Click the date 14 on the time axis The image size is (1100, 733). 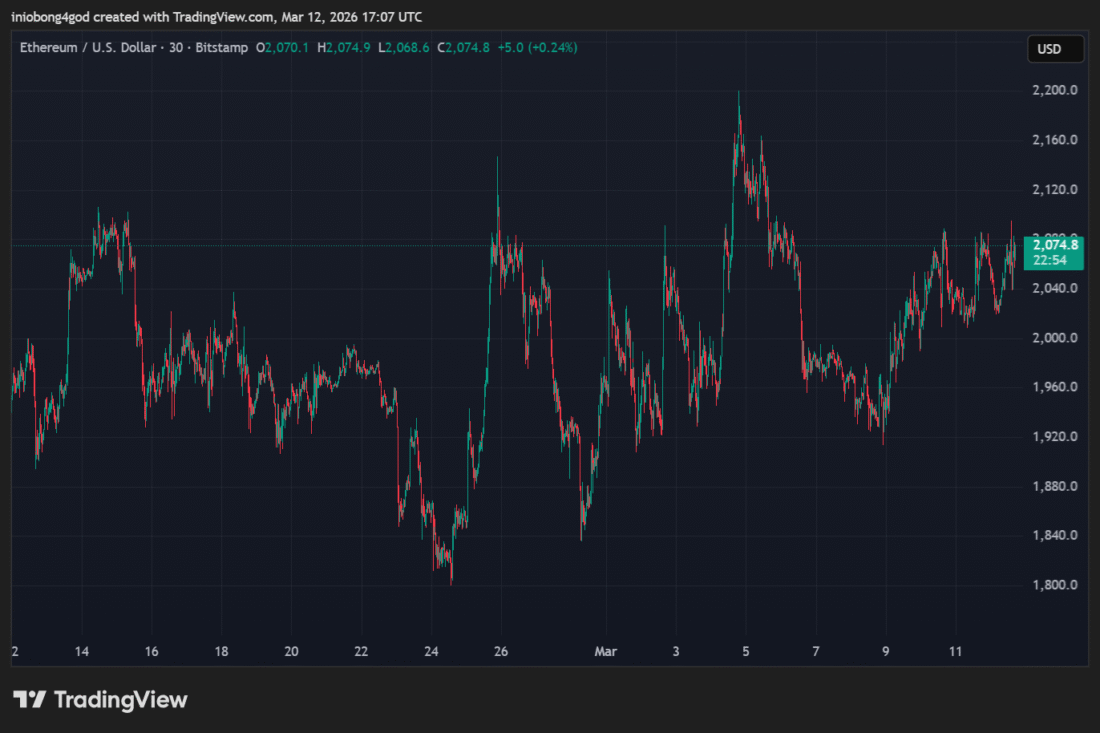click(81, 651)
